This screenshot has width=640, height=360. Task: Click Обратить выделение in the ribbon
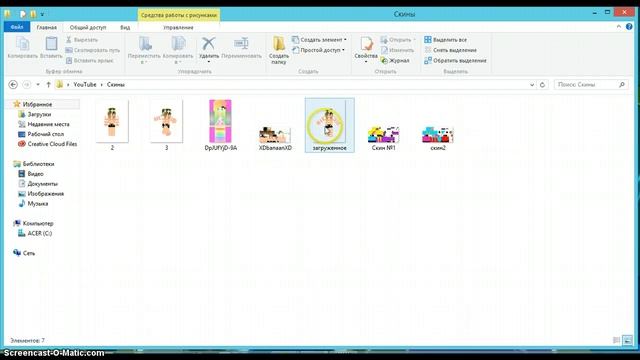pos(455,60)
